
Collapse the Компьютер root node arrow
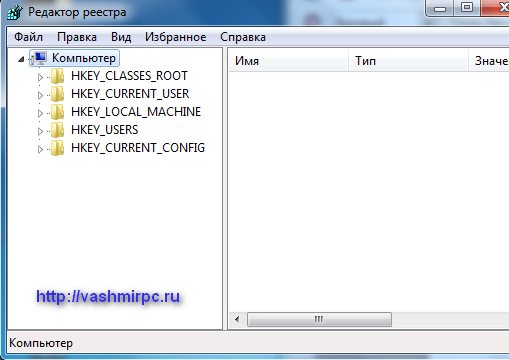[x=21, y=60]
